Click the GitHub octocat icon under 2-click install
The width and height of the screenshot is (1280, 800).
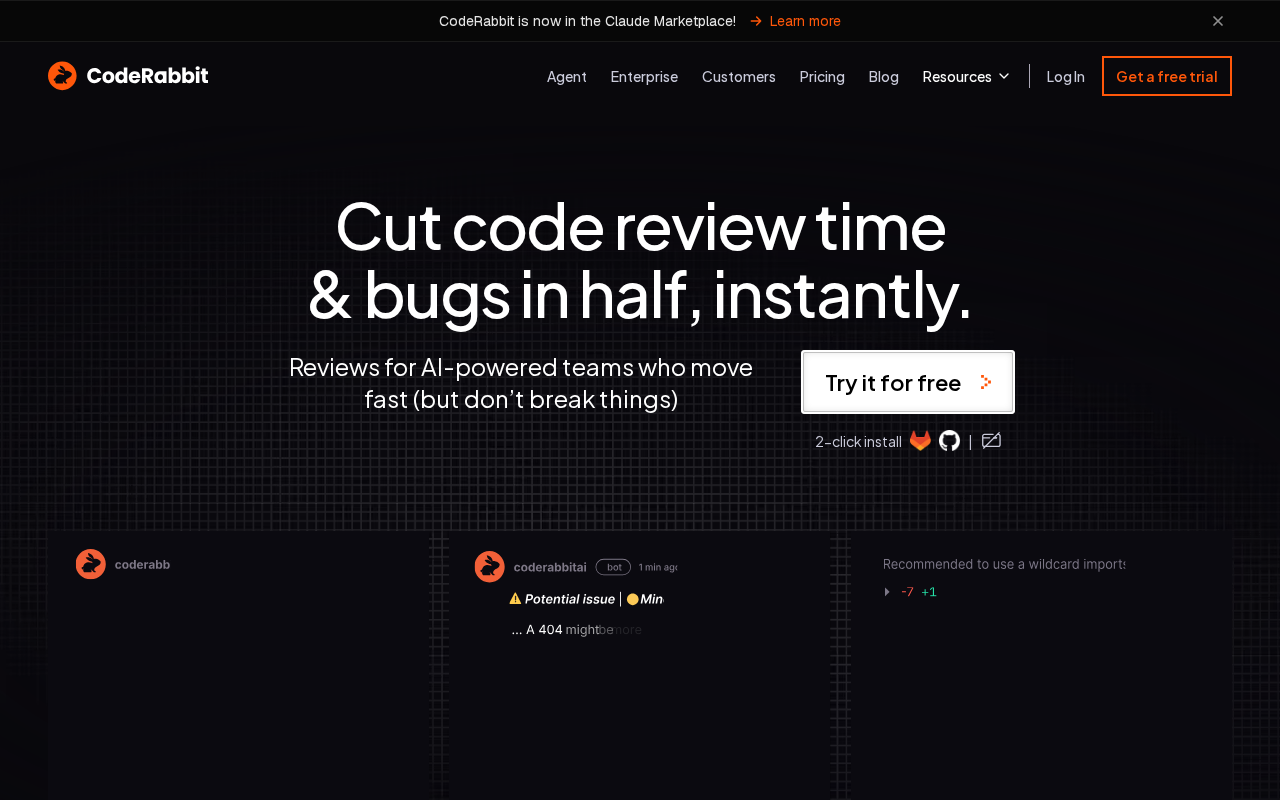[x=949, y=441]
